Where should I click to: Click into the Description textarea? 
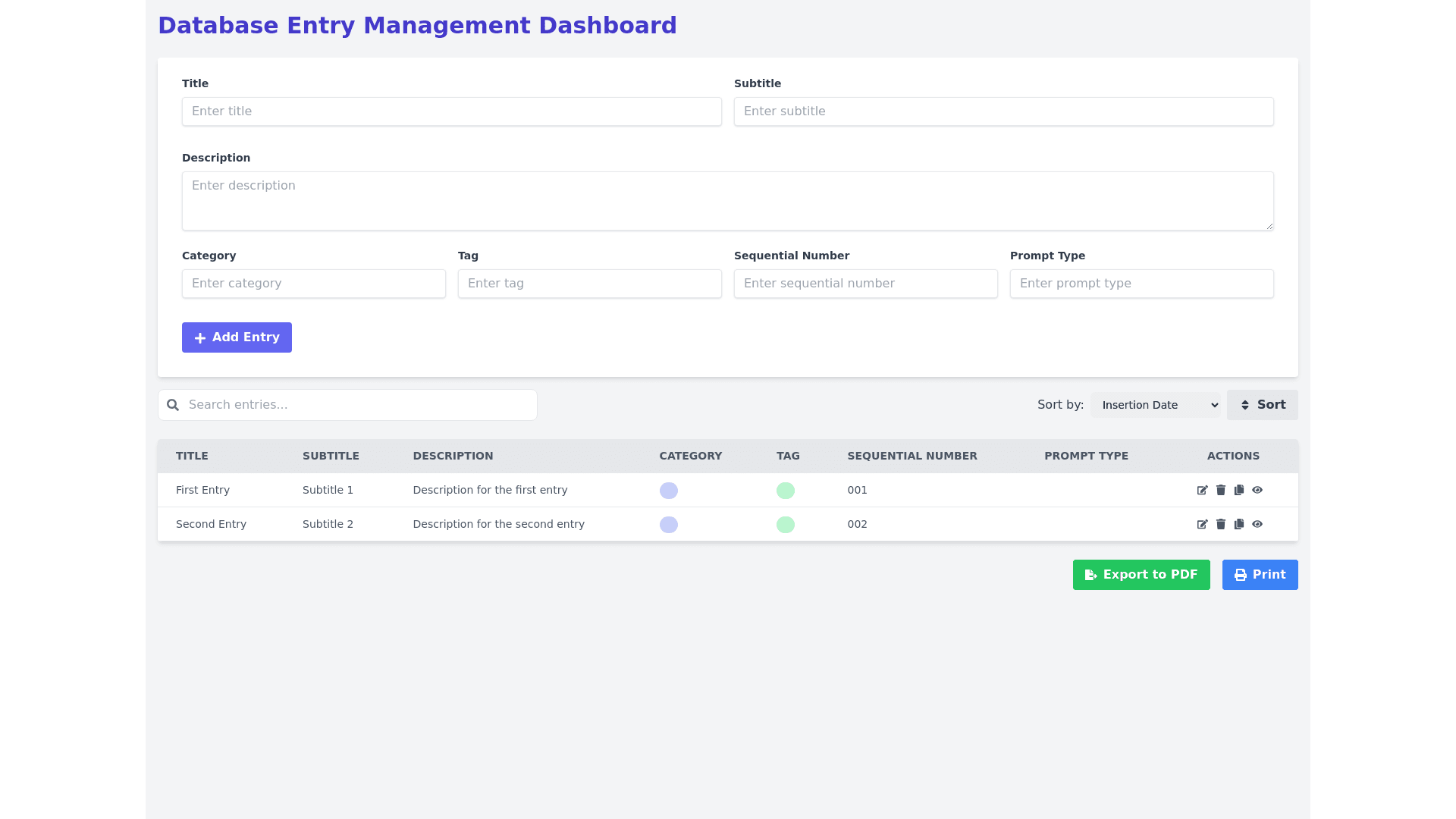click(727, 201)
